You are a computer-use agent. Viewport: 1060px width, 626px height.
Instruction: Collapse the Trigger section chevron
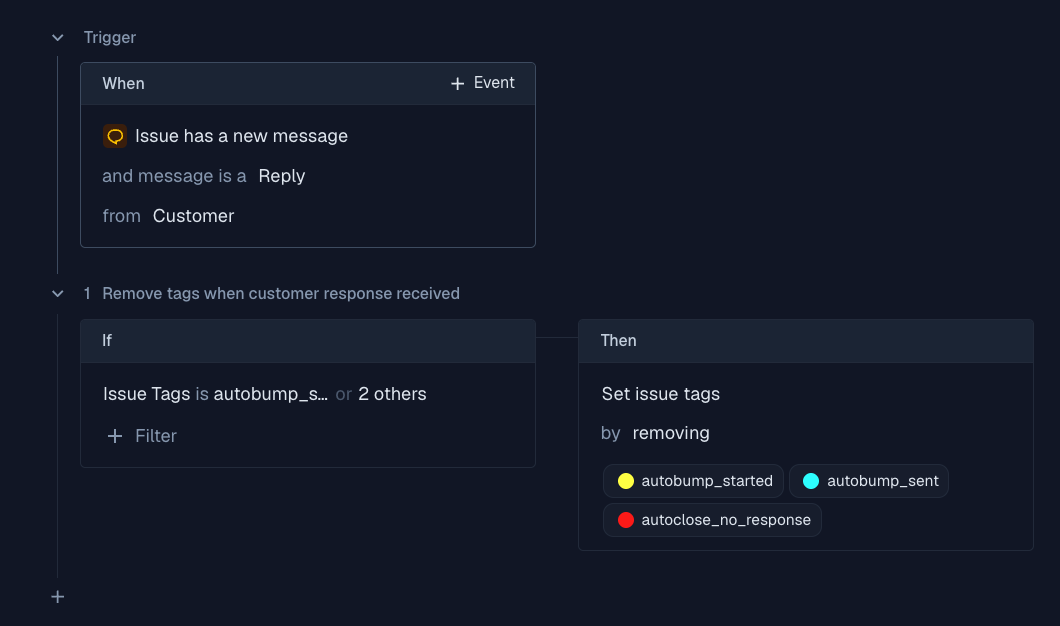click(x=58, y=38)
